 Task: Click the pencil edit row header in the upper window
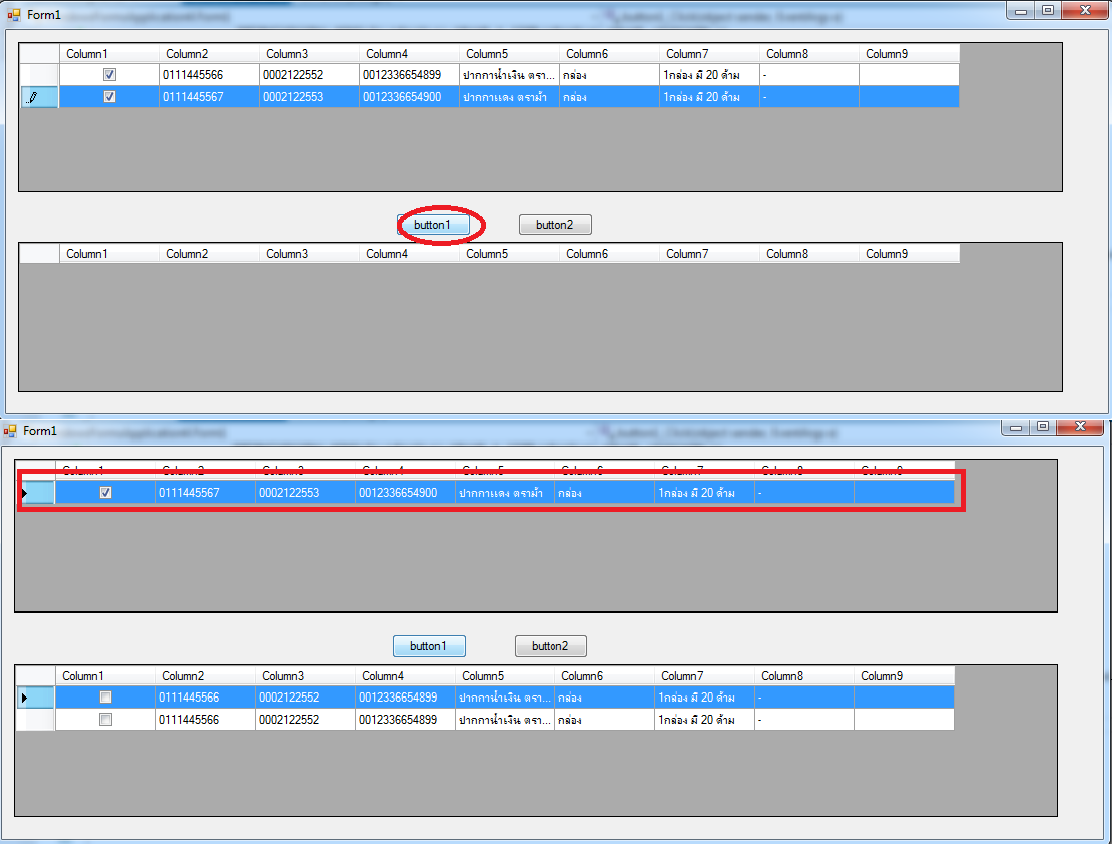(39, 97)
